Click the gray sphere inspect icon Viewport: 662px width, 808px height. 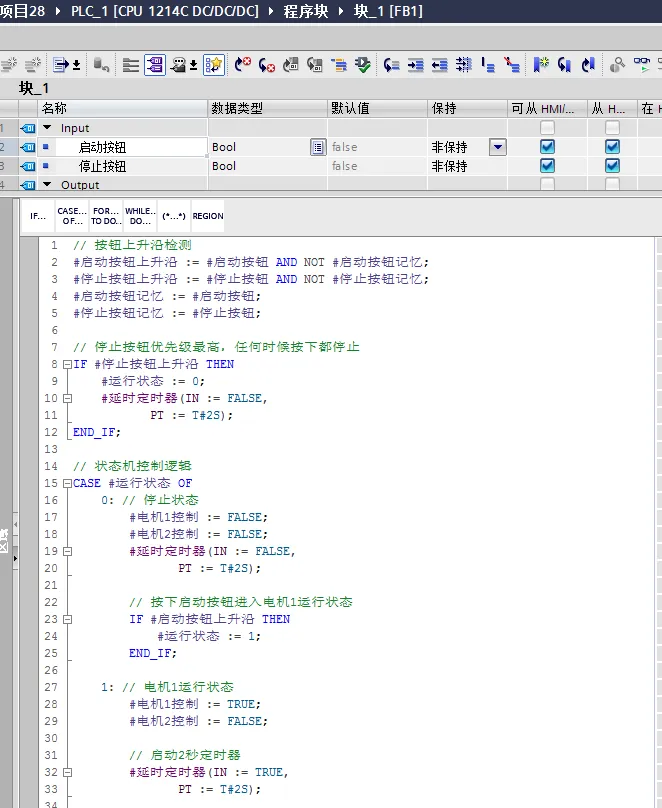click(617, 65)
